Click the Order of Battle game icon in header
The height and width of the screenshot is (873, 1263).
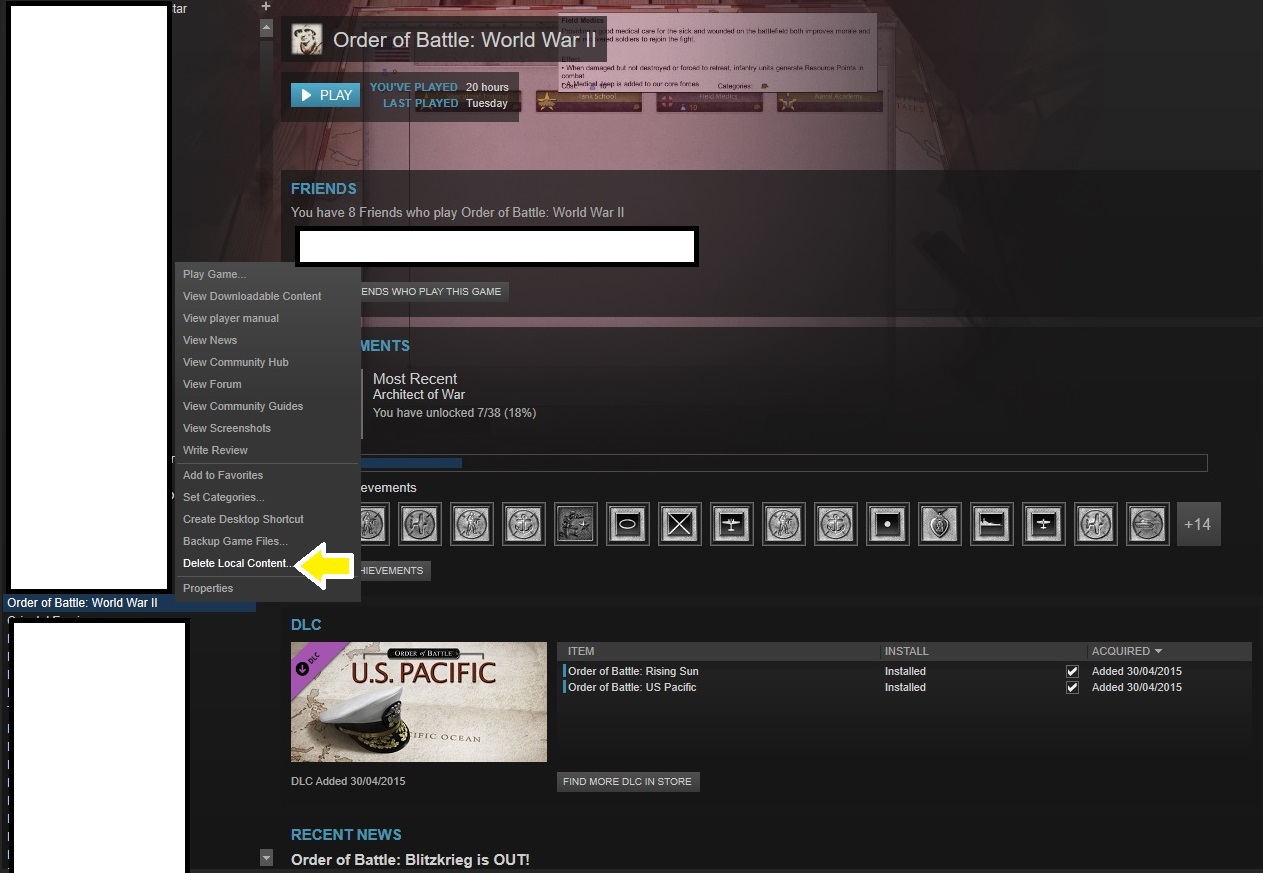click(307, 40)
